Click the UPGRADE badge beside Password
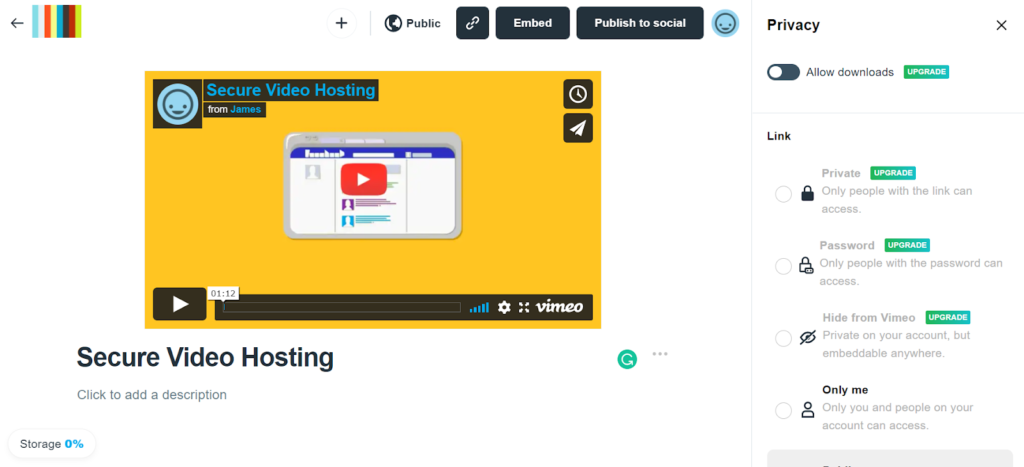The width and height of the screenshot is (1024, 467). (x=907, y=245)
